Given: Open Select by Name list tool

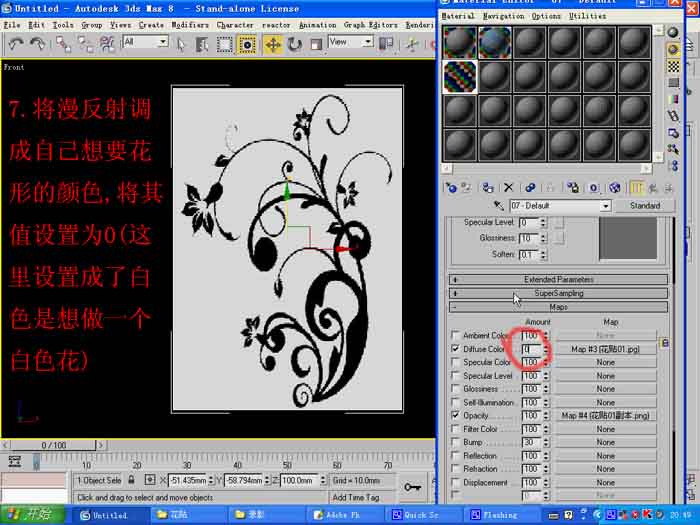Looking at the screenshot, I should pos(202,44).
